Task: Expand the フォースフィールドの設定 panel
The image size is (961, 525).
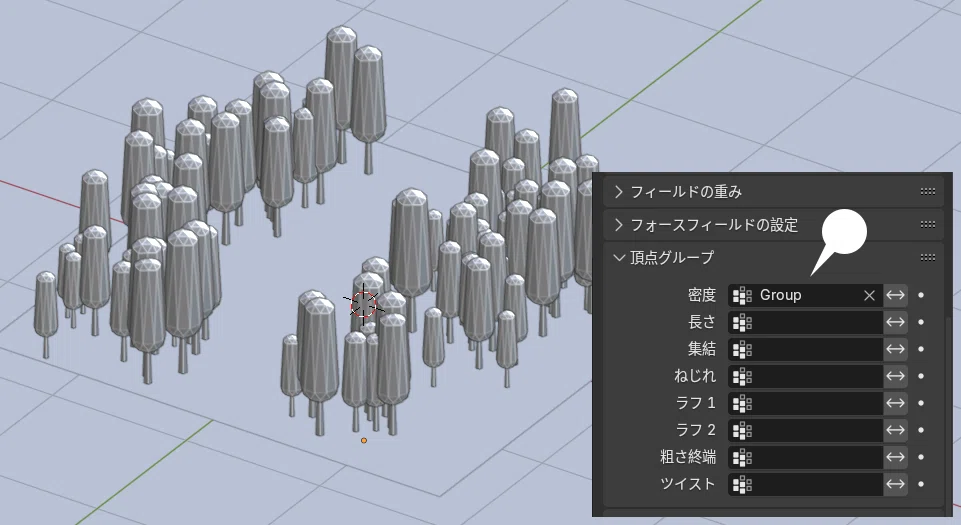Action: tap(773, 225)
